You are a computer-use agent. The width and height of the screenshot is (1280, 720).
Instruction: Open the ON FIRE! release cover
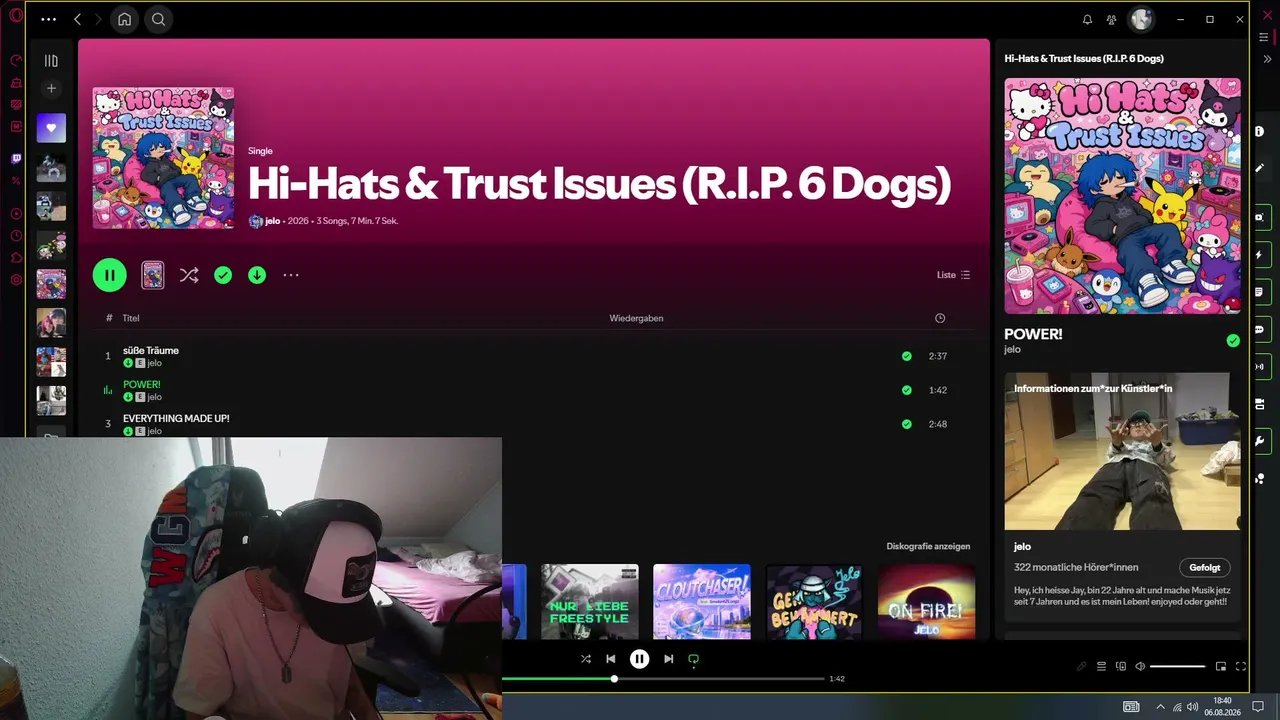(x=926, y=601)
